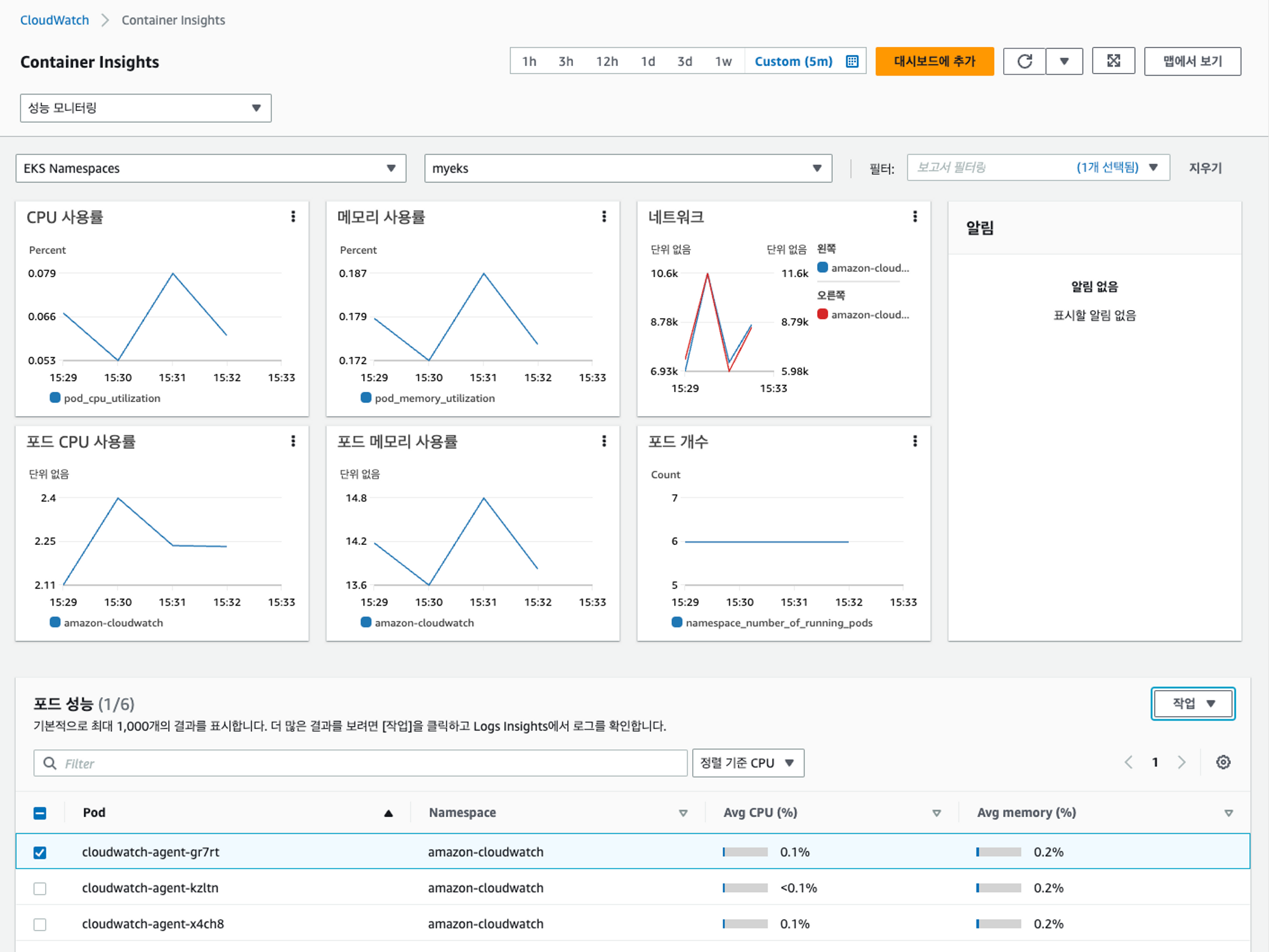Click Avg memory bar for cloudwatch-agent-kzltn
Screen dimensions: 1269x952
click(x=999, y=888)
